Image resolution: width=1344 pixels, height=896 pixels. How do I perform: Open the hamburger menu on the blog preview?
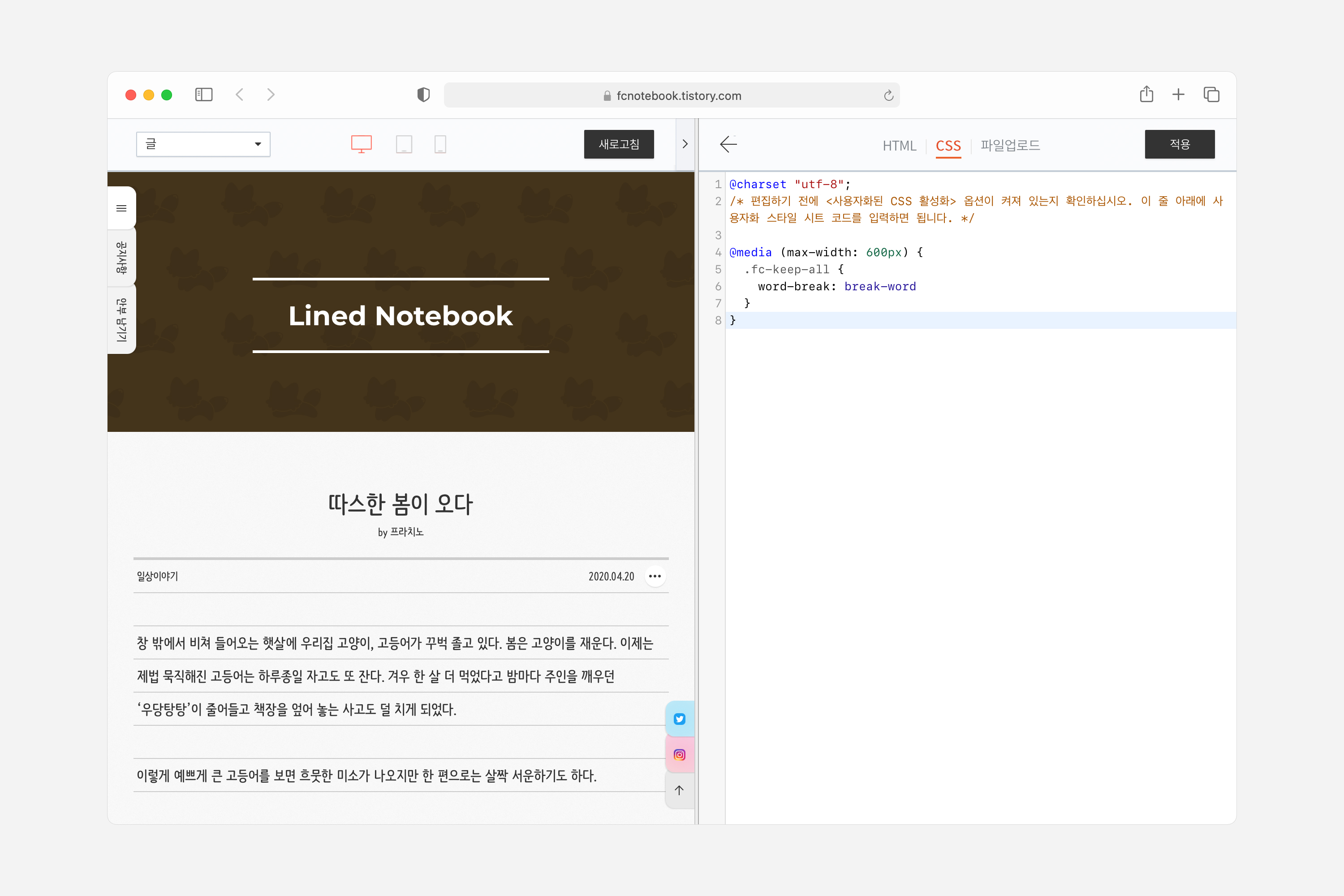point(121,208)
